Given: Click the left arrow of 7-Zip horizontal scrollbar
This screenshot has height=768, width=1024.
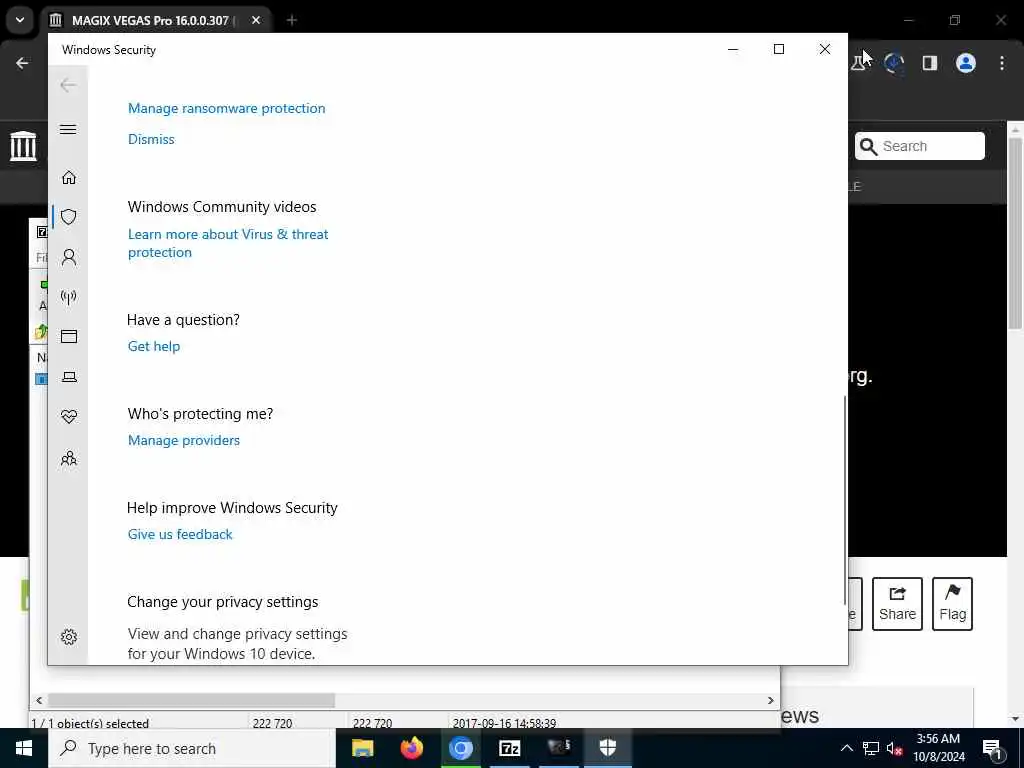Looking at the screenshot, I should point(39,700).
